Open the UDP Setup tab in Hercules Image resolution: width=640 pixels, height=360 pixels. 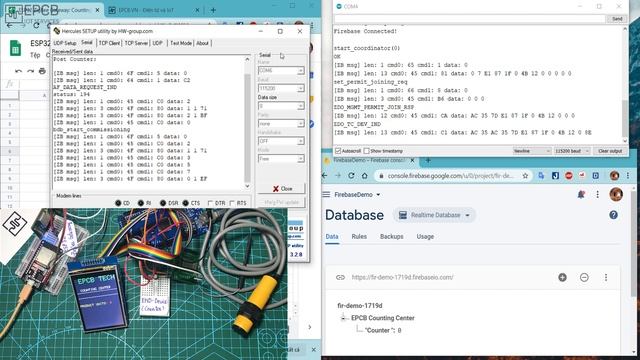click(65, 43)
